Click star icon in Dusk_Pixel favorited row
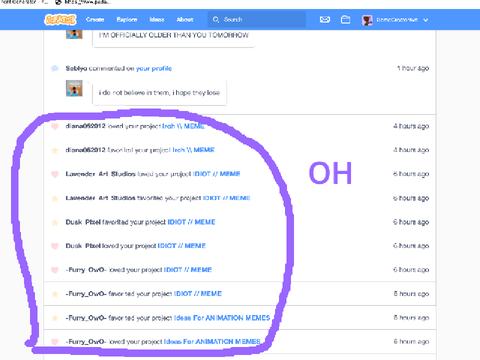480x360 pixels. 55,222
